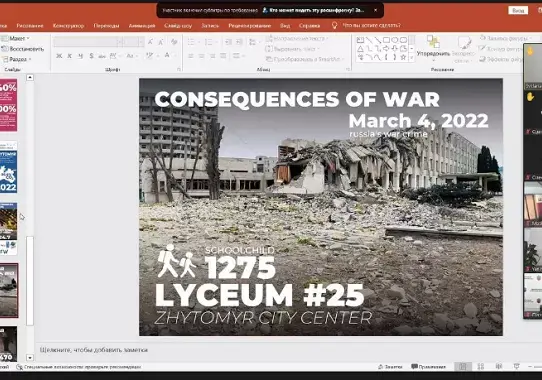Screen dimensions: 542x380
Task: Toggle Примечания comments pane in status bar
Action: (x=428, y=367)
